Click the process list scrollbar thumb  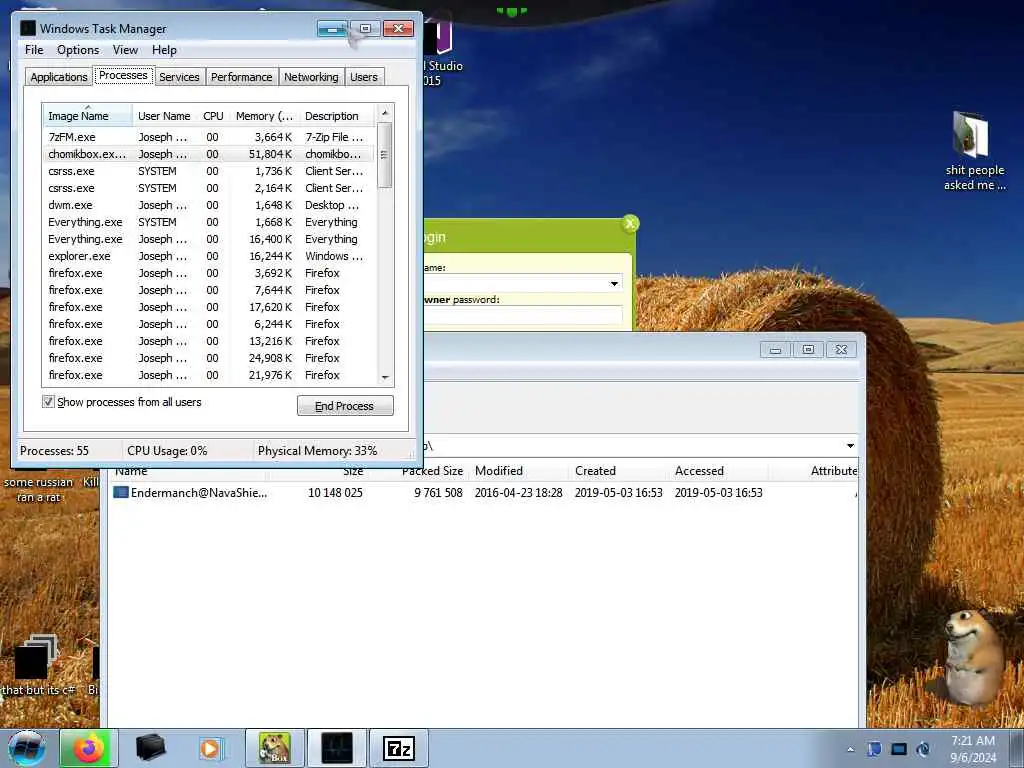click(x=385, y=155)
